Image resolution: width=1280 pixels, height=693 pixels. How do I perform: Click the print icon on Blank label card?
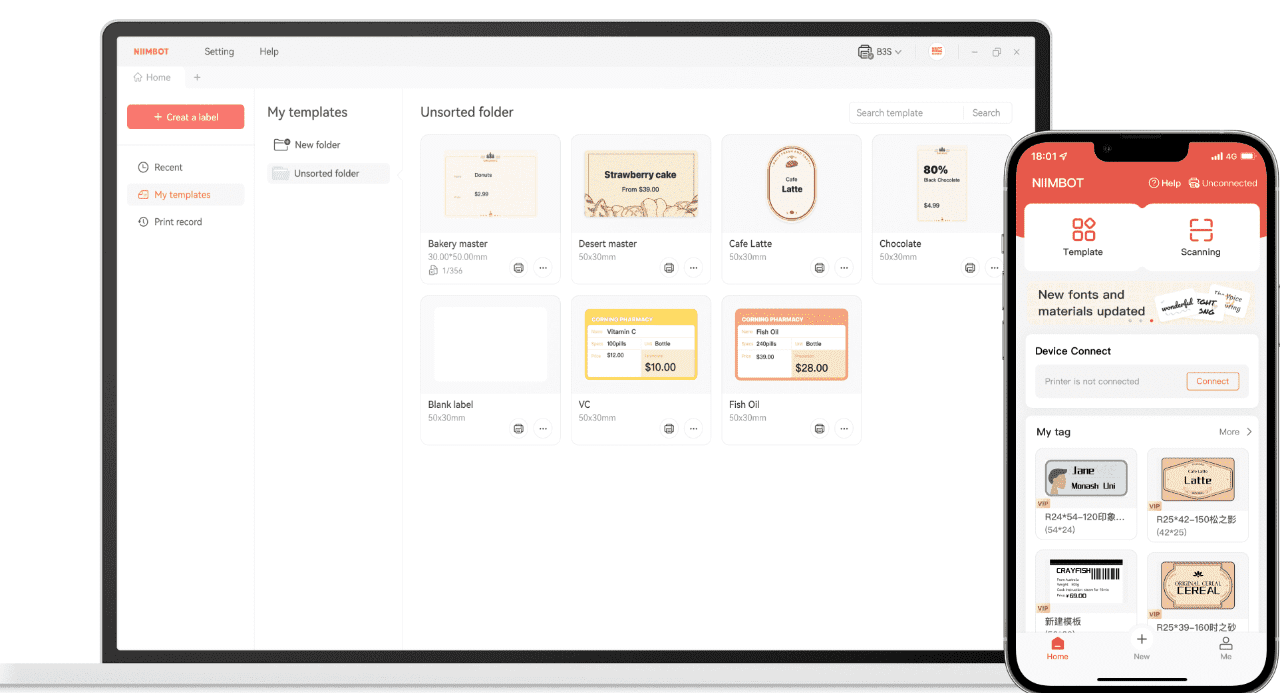[x=518, y=428]
